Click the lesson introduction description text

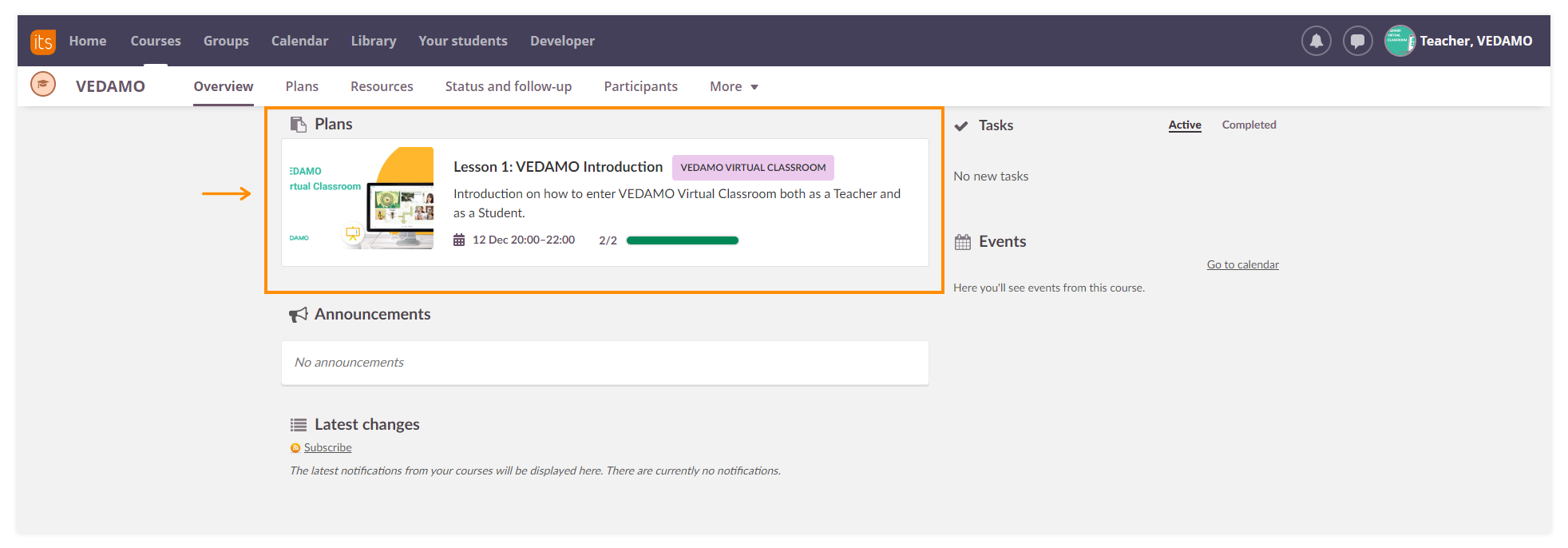point(677,204)
